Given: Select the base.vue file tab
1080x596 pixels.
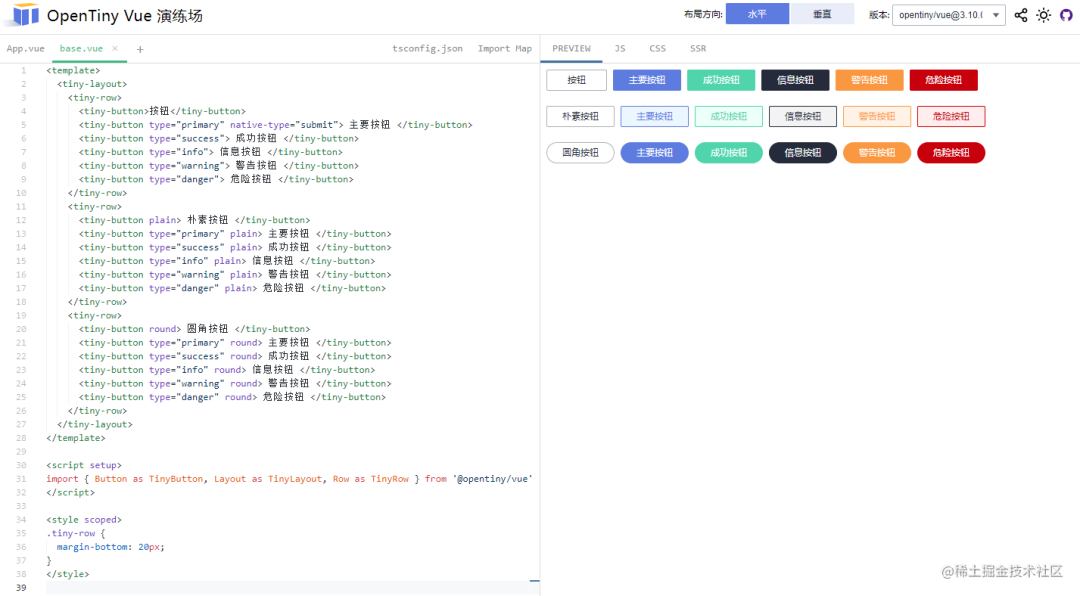Looking at the screenshot, I should click(81, 48).
